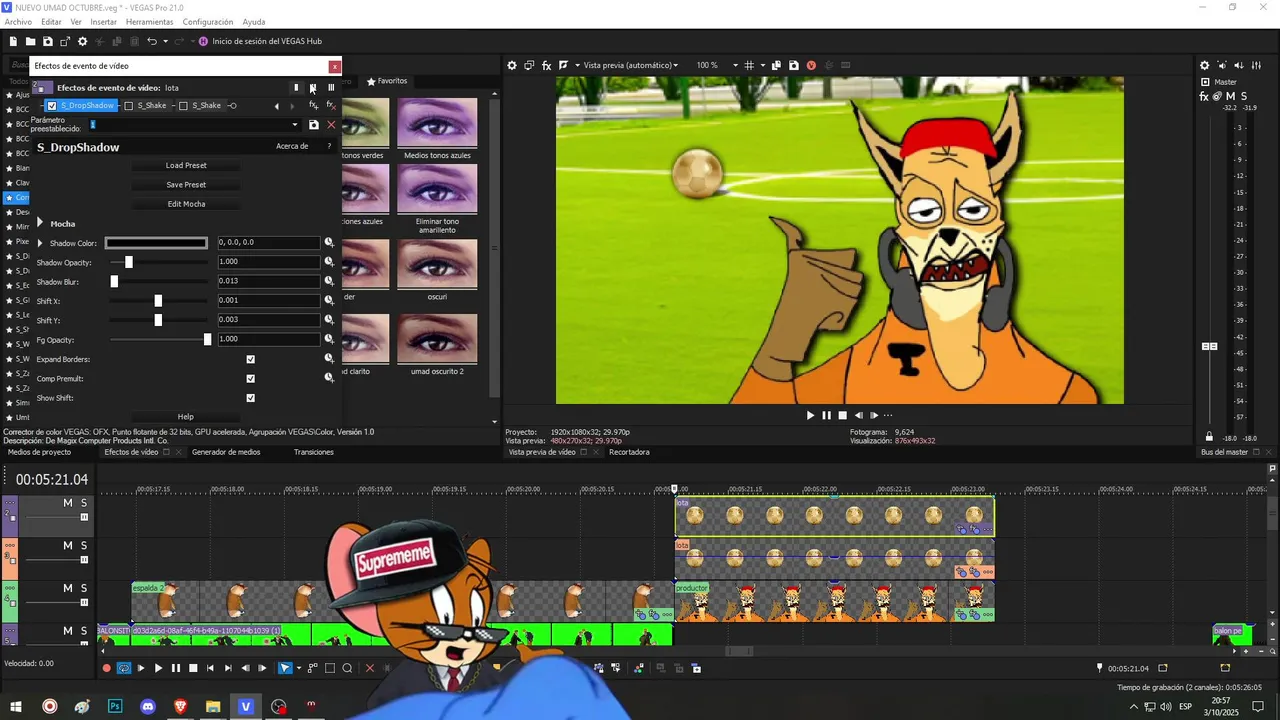Open VEGAS Hub login
Viewport: 1280px width, 720px height.
(x=260, y=41)
